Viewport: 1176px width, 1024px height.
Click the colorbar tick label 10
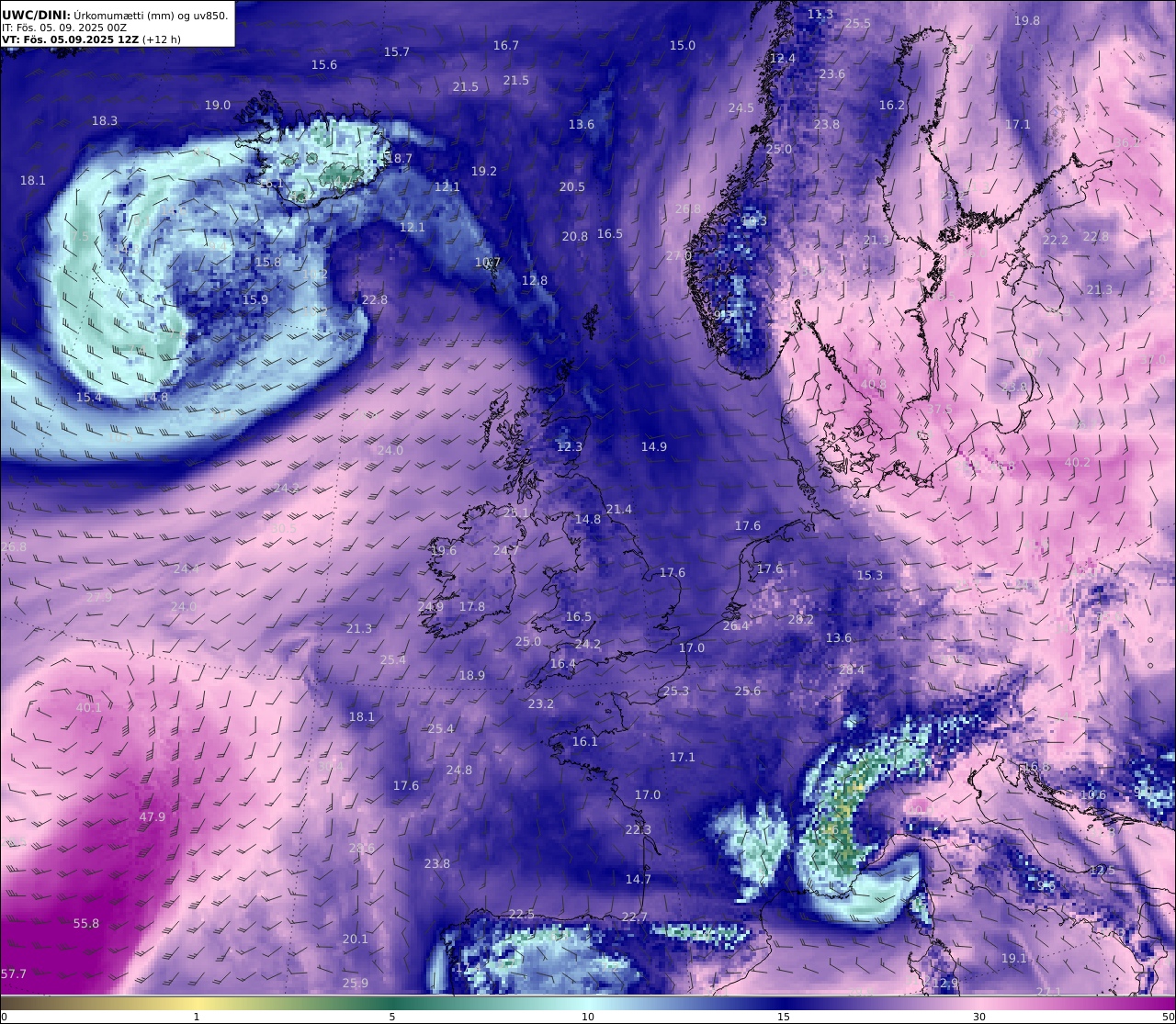click(588, 1017)
